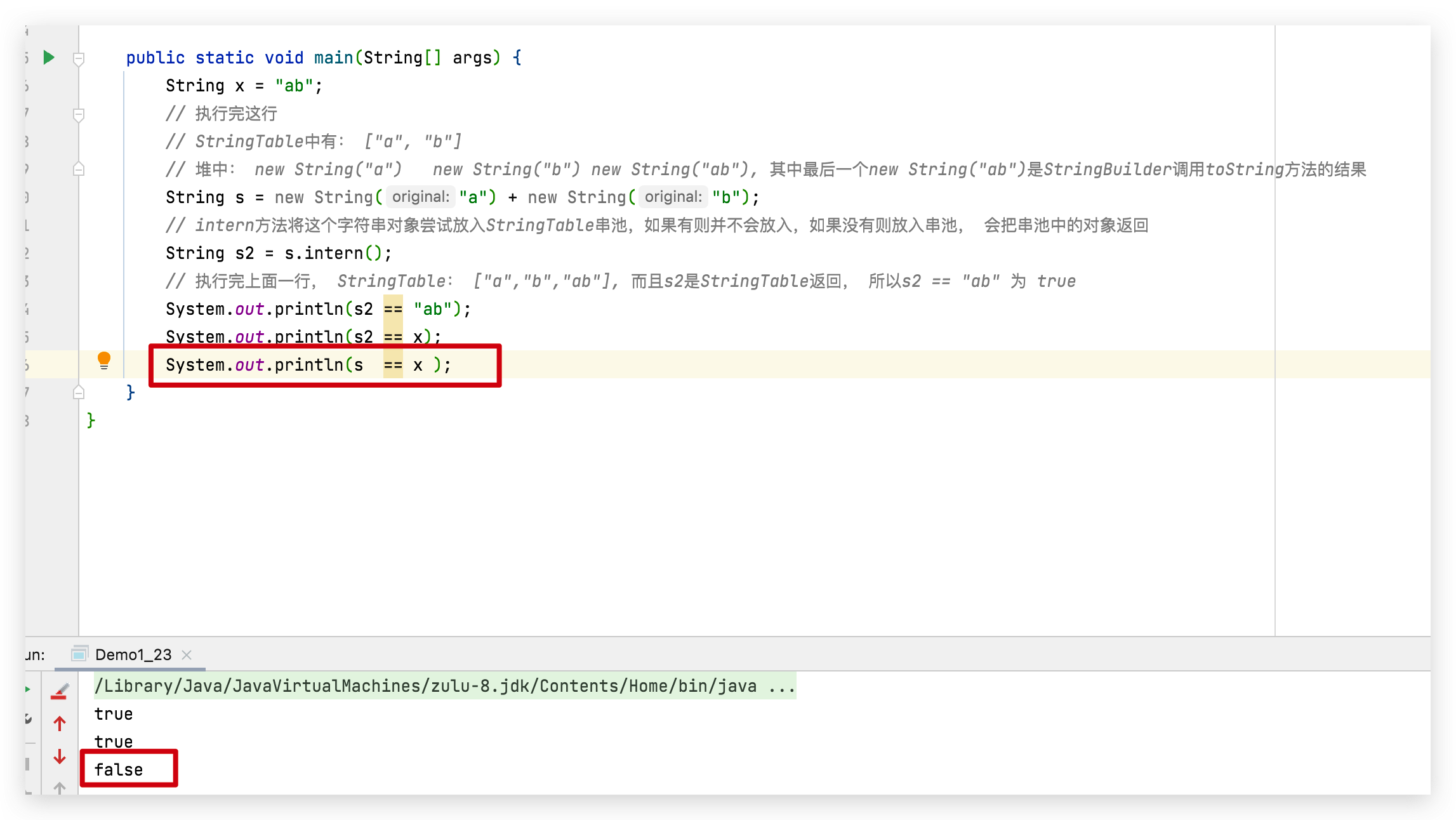This screenshot has width=1456, height=820.
Task: Click the orange lightbulb intention icon
Action: 104,360
